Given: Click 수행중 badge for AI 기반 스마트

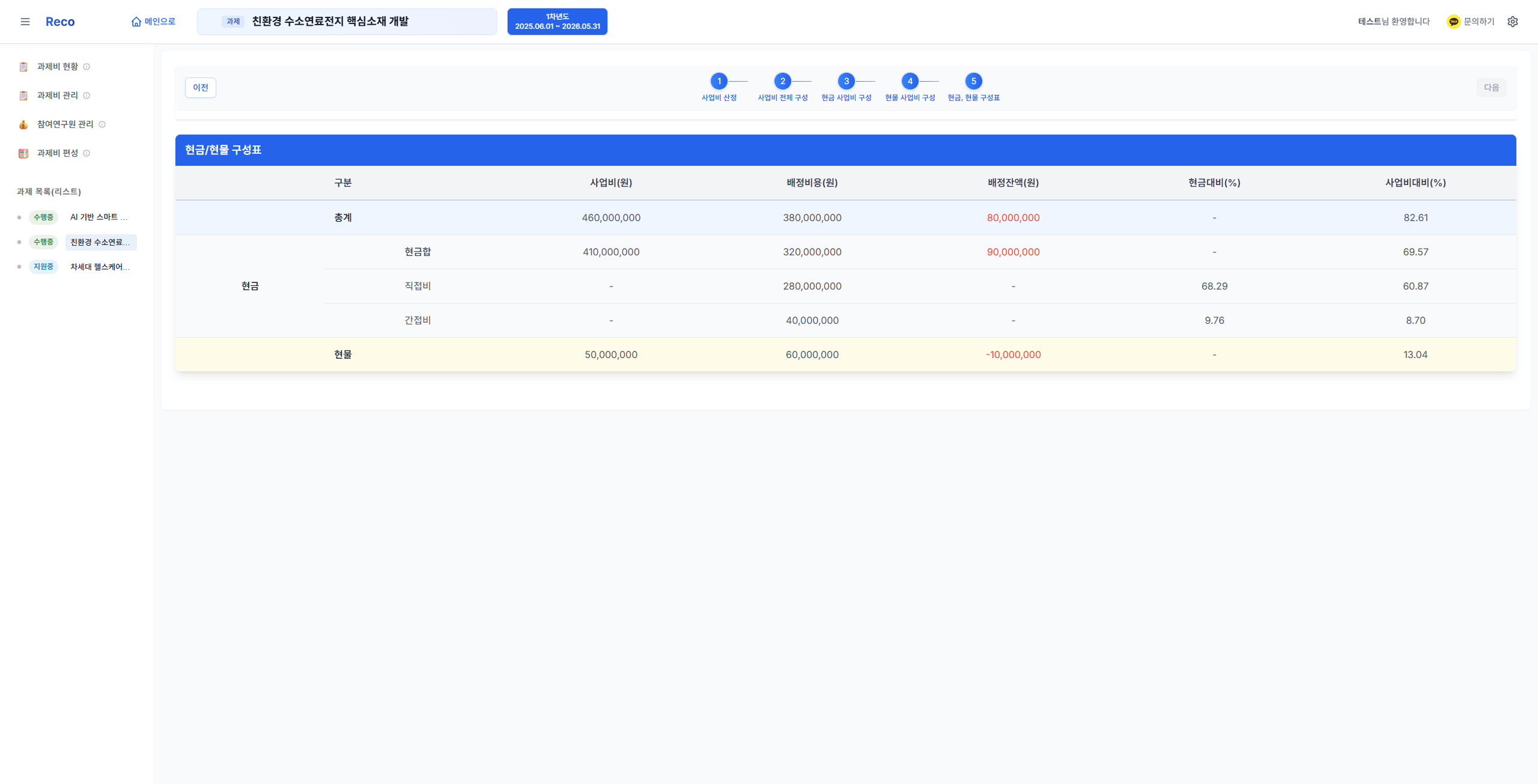Looking at the screenshot, I should point(43,217).
